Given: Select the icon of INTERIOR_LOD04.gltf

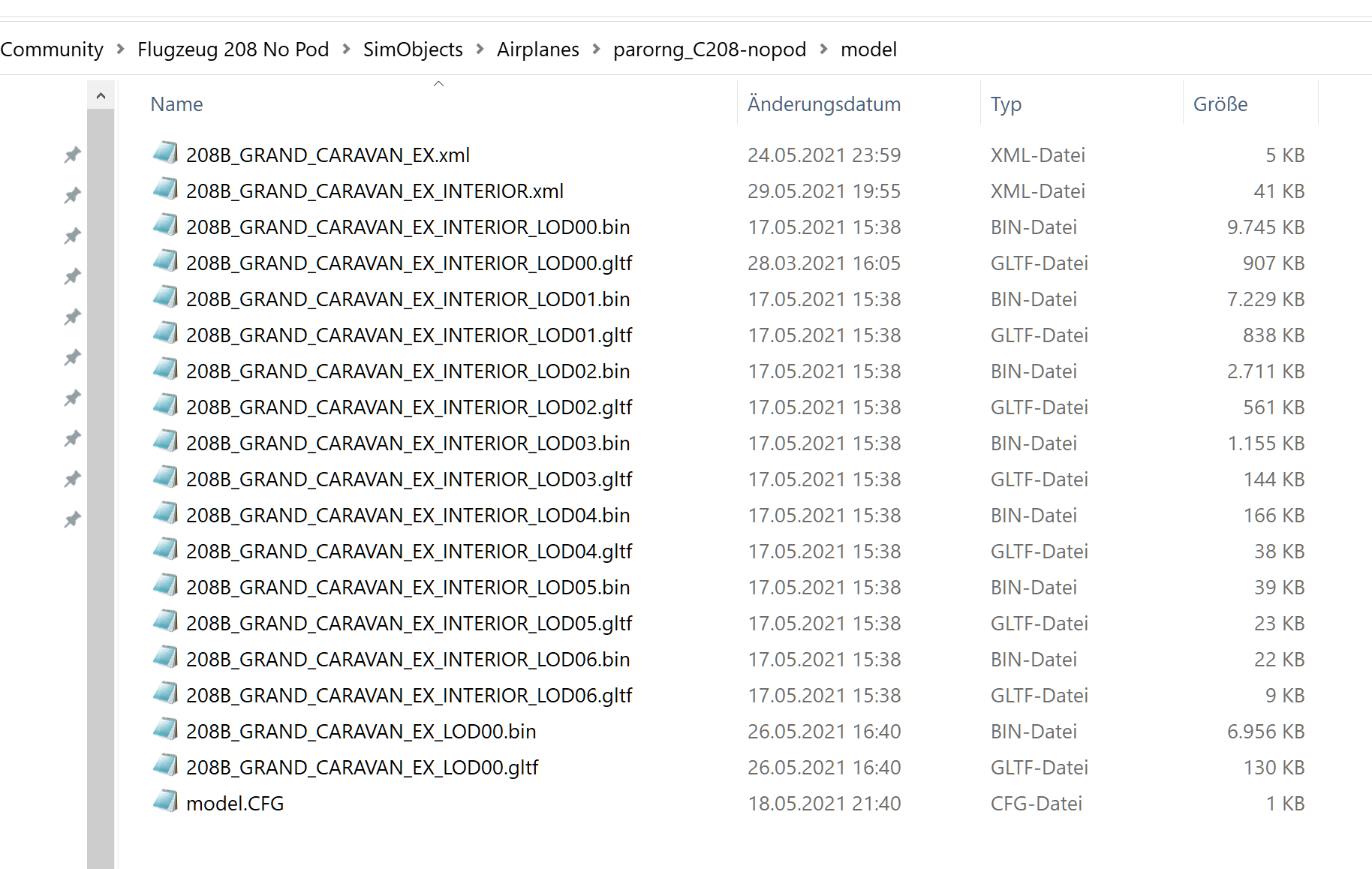Looking at the screenshot, I should (x=165, y=549).
